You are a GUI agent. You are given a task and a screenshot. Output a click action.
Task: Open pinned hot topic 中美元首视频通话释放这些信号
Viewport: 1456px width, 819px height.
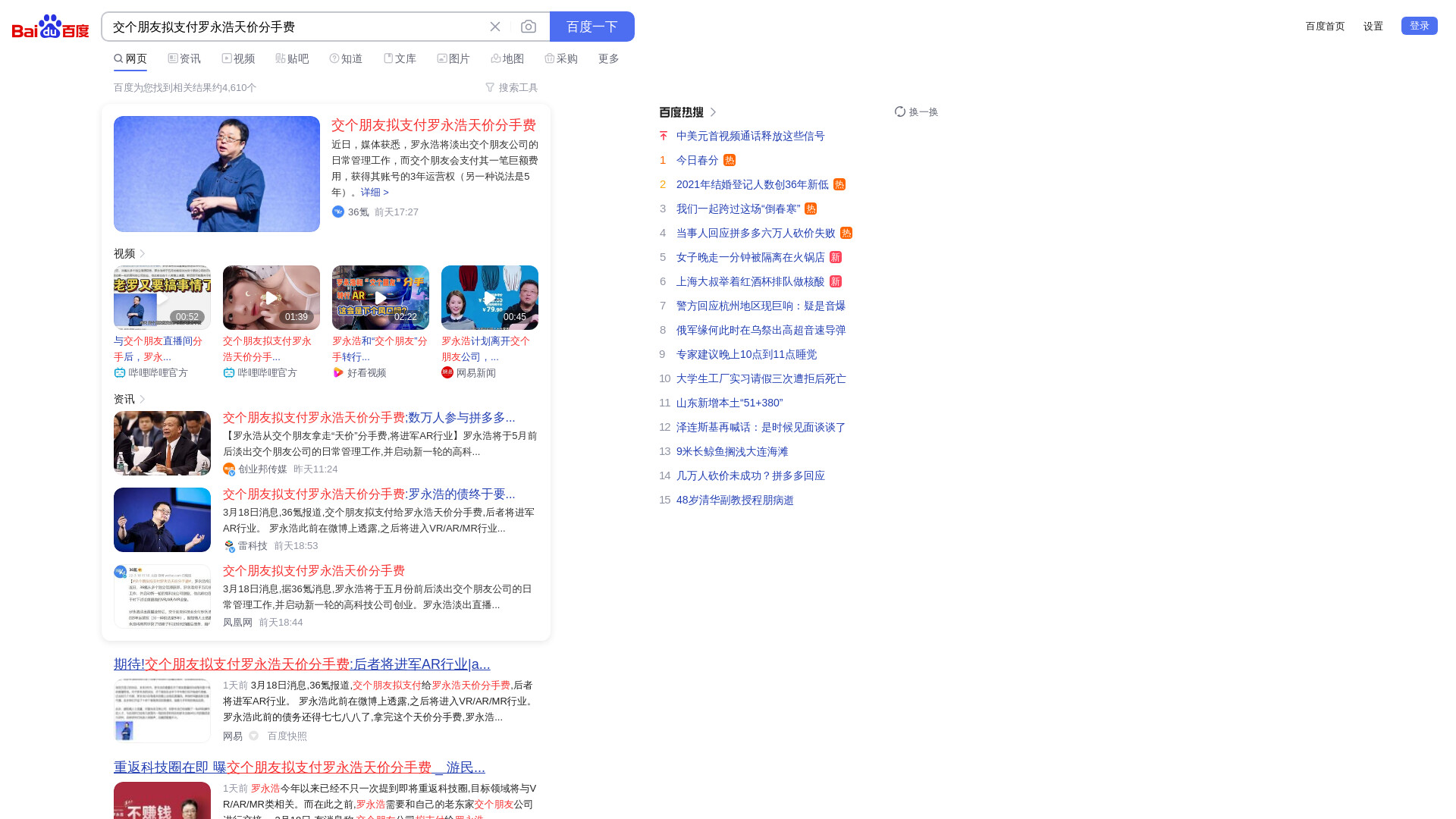pos(751,136)
